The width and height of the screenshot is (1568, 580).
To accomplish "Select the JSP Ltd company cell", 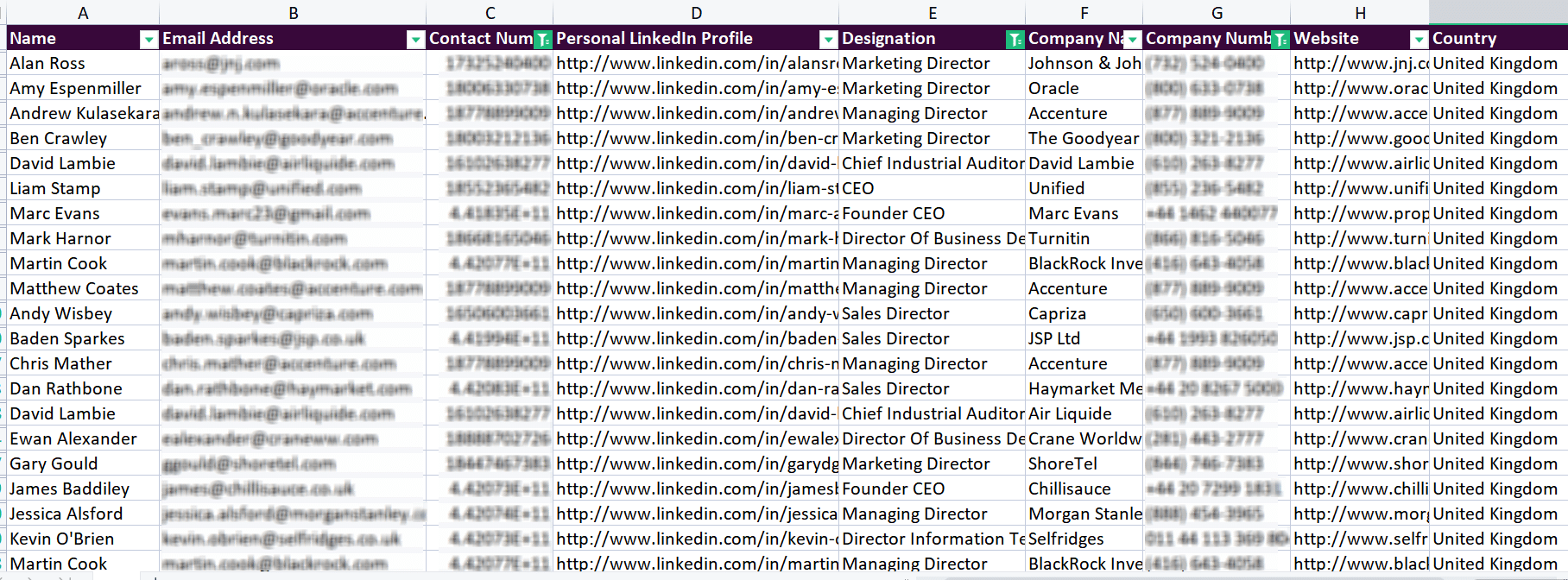I will point(1084,338).
